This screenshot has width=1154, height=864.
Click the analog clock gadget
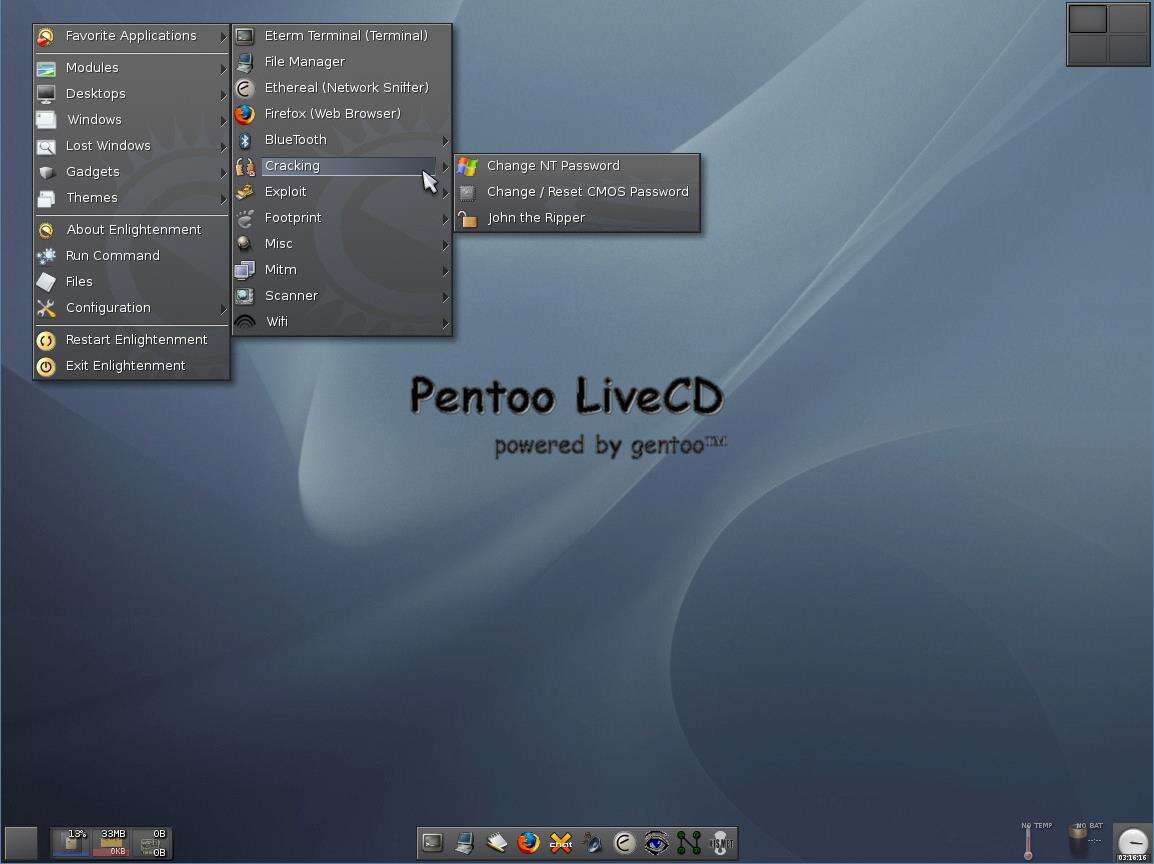point(1133,841)
